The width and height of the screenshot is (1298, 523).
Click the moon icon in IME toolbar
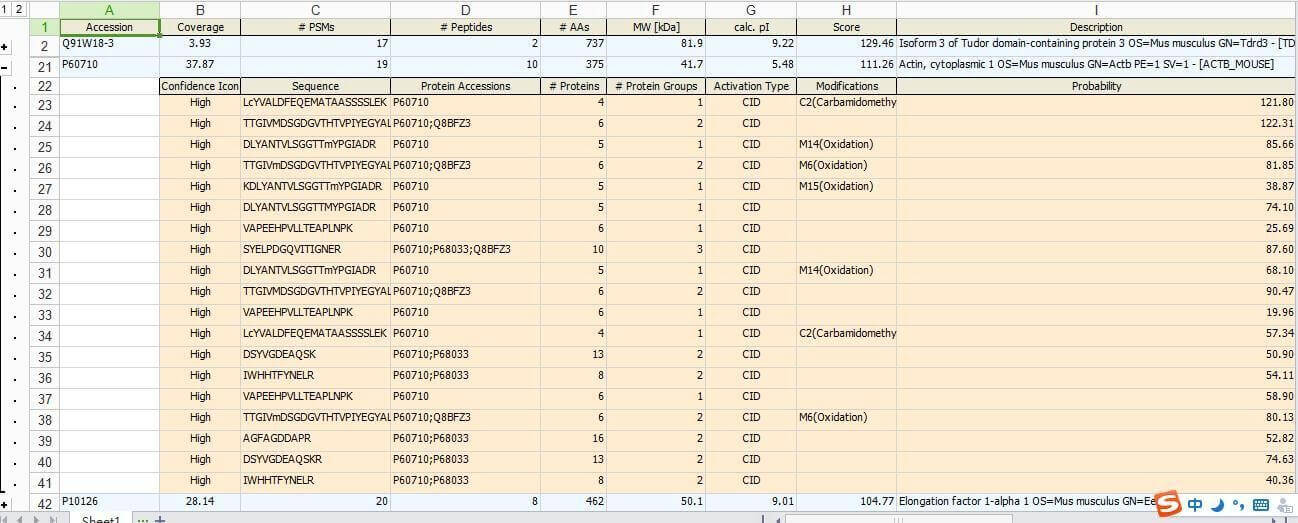tap(1217, 505)
